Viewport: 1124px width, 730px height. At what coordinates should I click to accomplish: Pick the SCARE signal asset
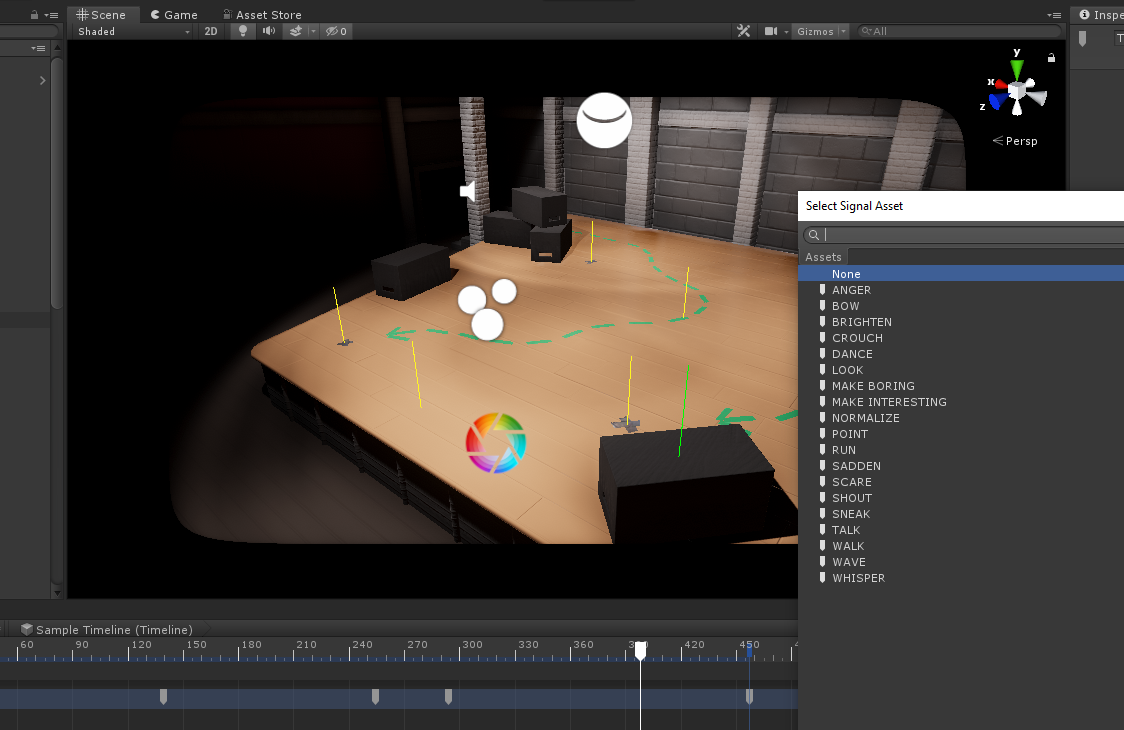pos(961,482)
